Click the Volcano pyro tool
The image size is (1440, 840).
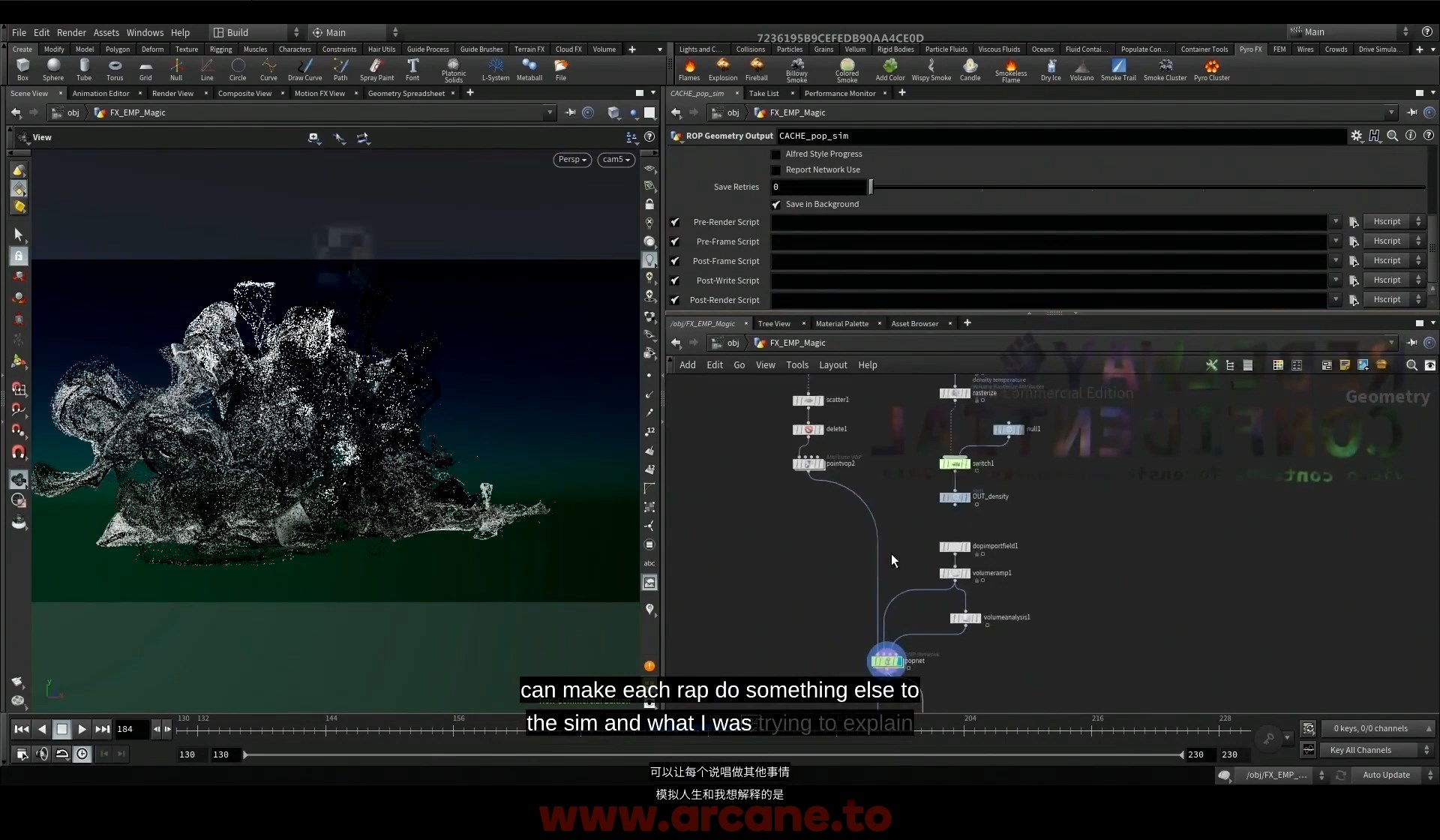(1081, 69)
